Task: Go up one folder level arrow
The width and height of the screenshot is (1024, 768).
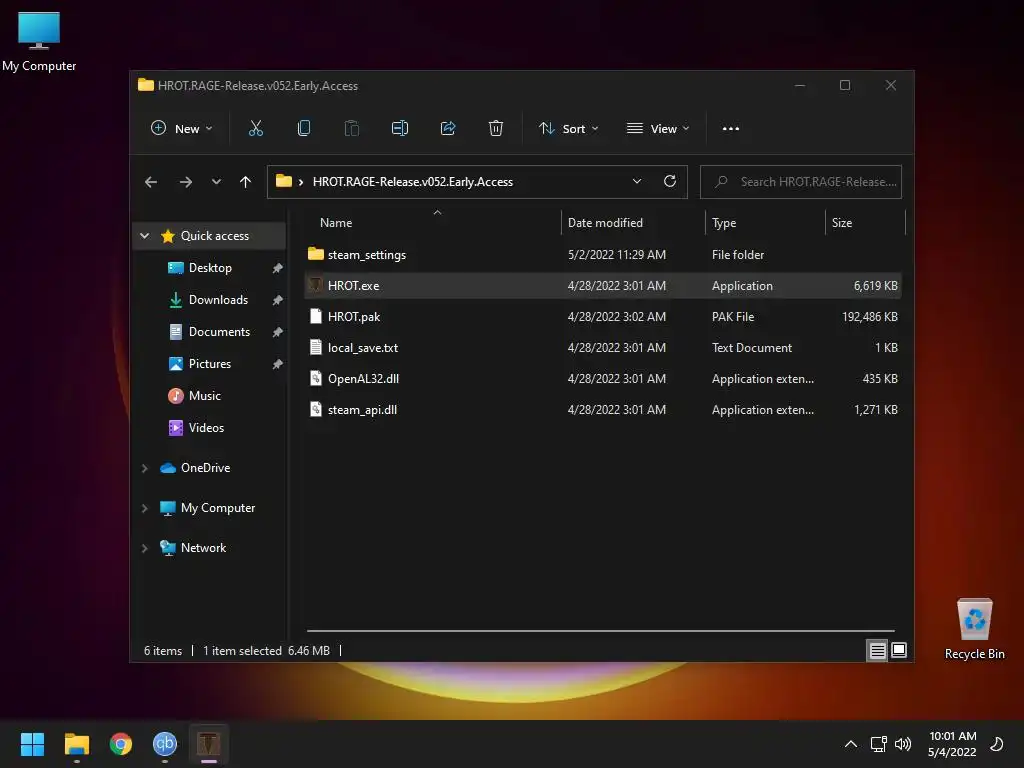Action: [x=245, y=182]
